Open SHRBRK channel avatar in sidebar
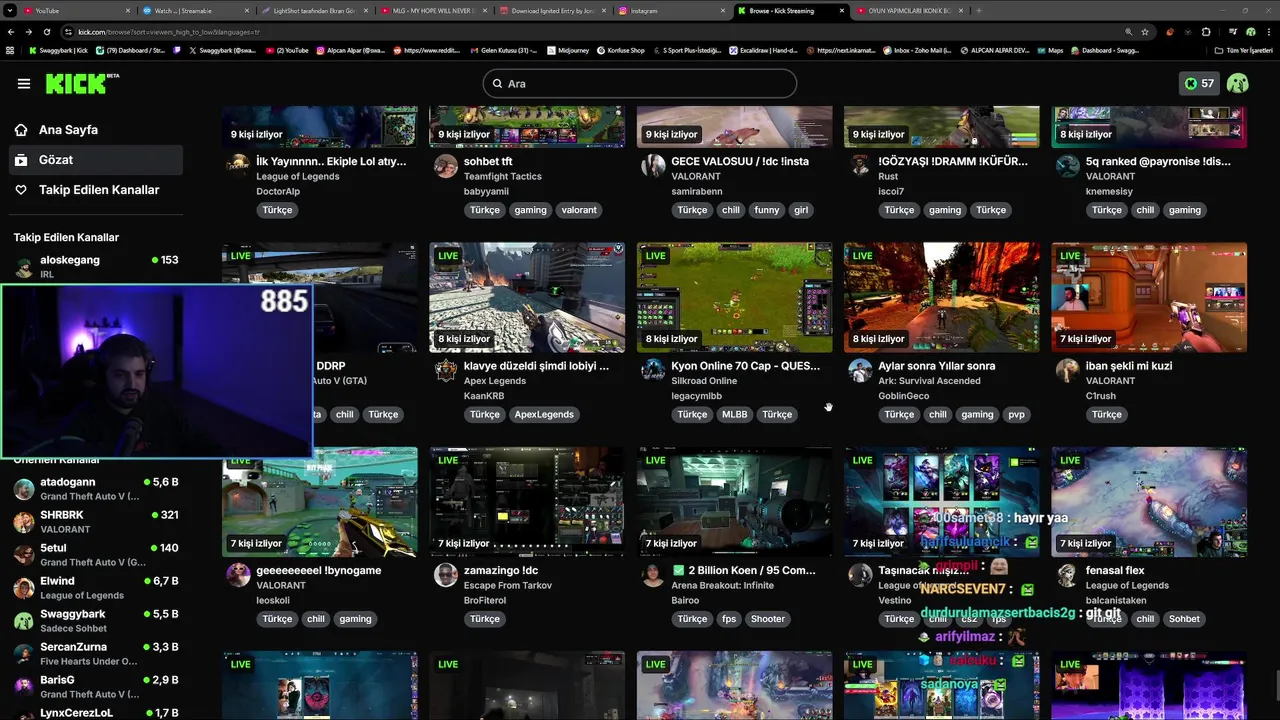The width and height of the screenshot is (1280, 720). 23,521
